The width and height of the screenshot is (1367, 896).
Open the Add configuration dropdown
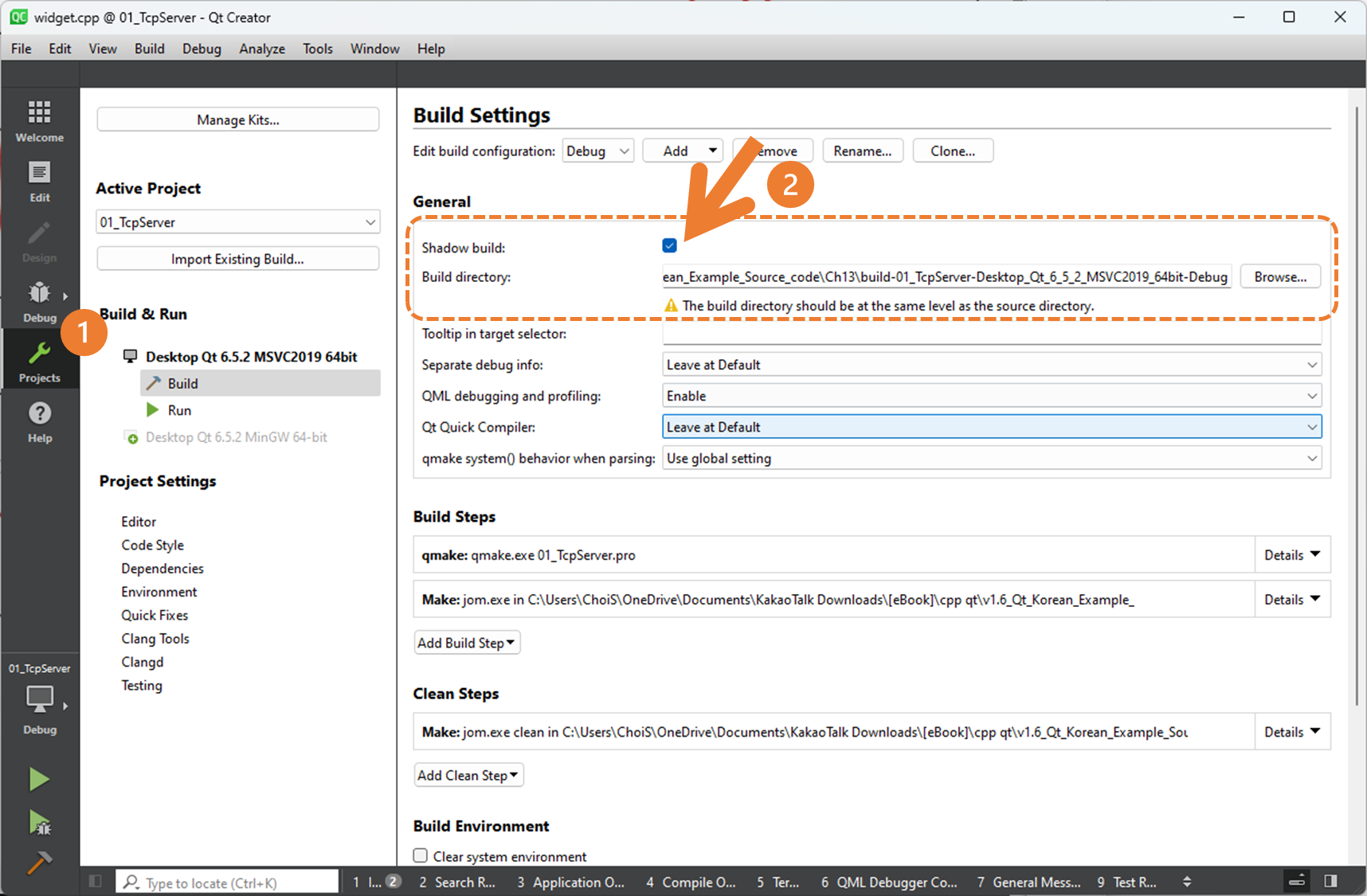click(x=682, y=151)
